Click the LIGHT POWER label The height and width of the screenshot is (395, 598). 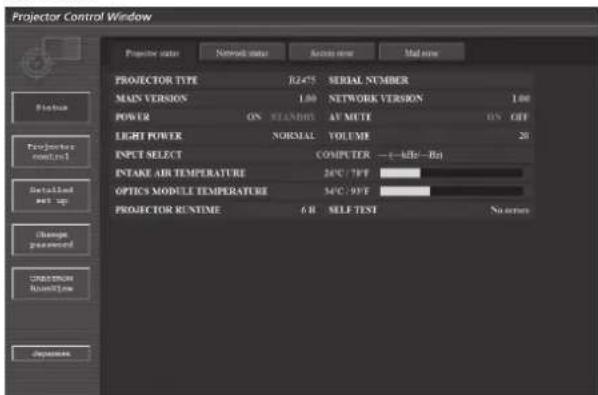click(148, 136)
